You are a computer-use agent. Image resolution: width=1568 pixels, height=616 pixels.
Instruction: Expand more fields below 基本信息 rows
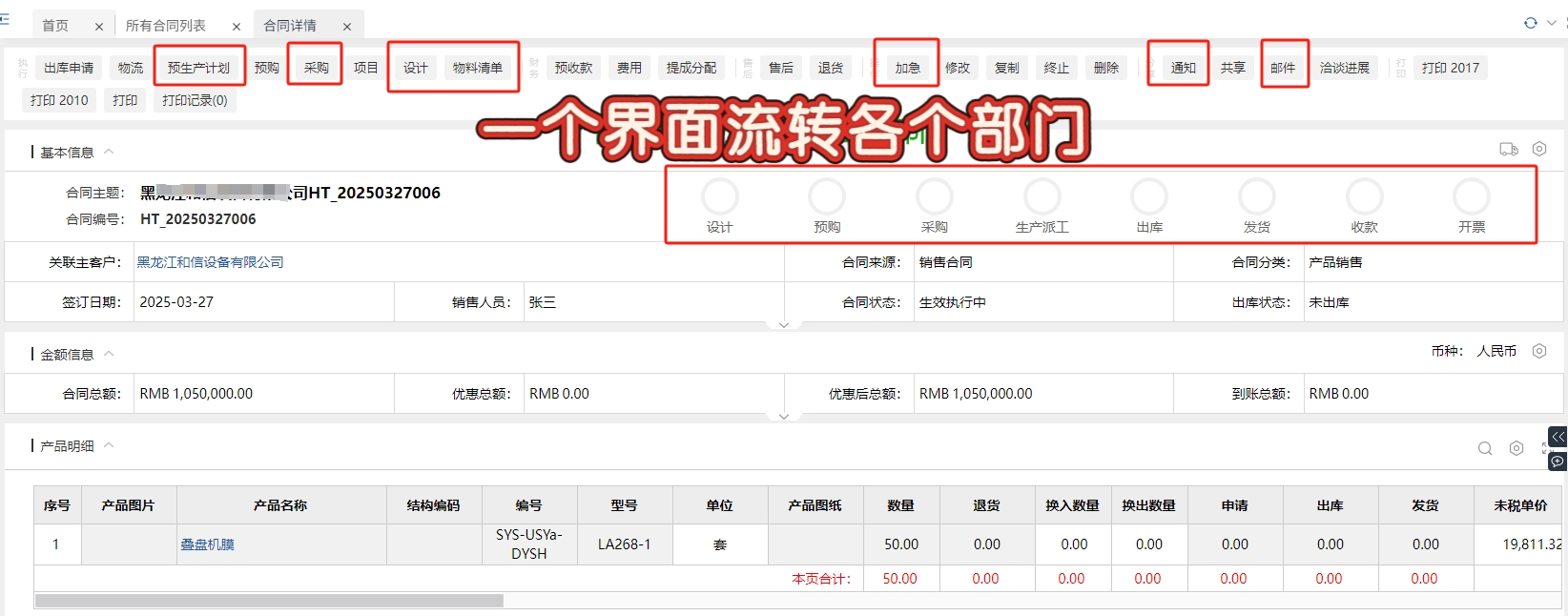pyautogui.click(x=784, y=325)
